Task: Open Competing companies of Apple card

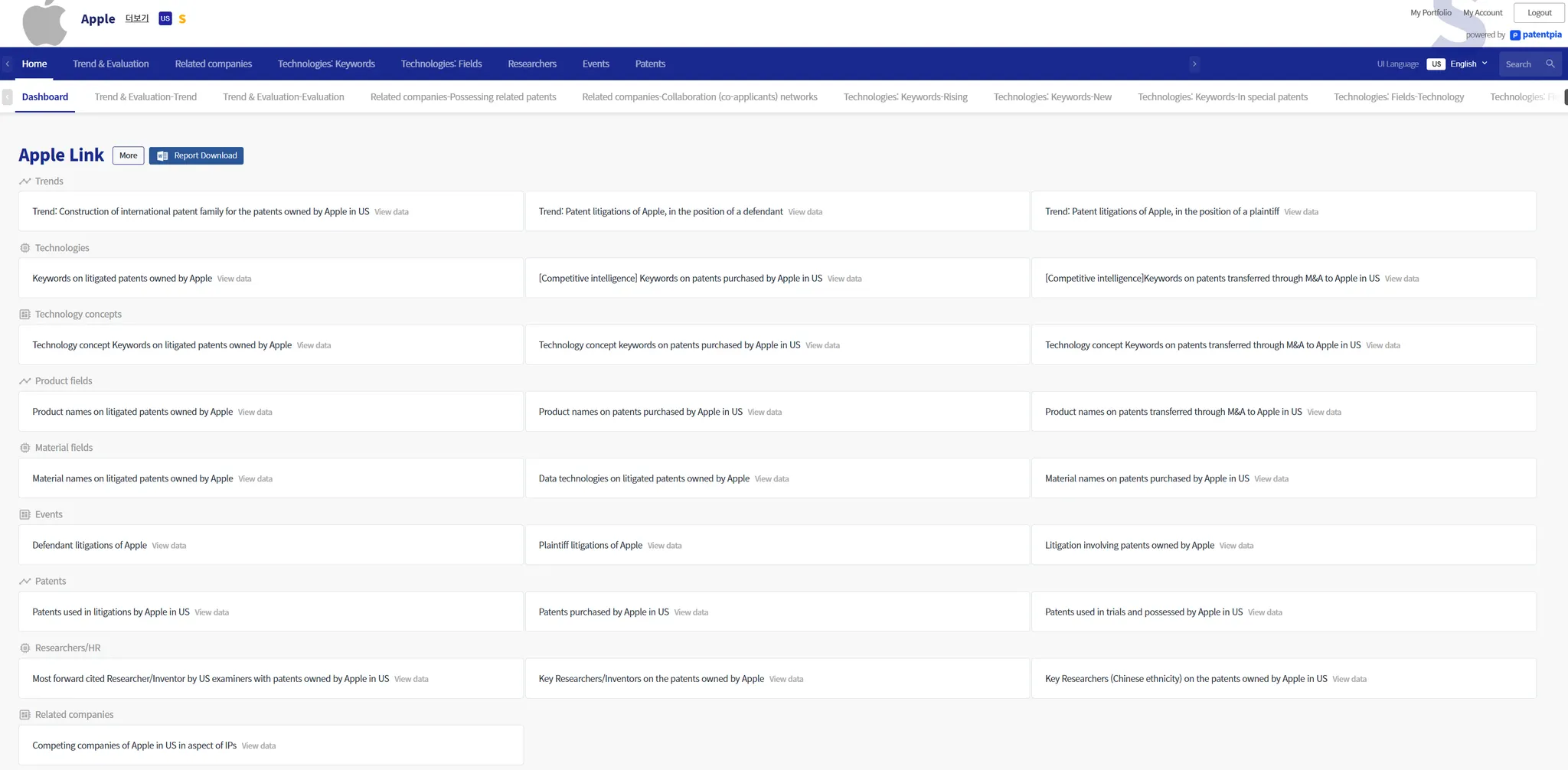Action: point(271,745)
